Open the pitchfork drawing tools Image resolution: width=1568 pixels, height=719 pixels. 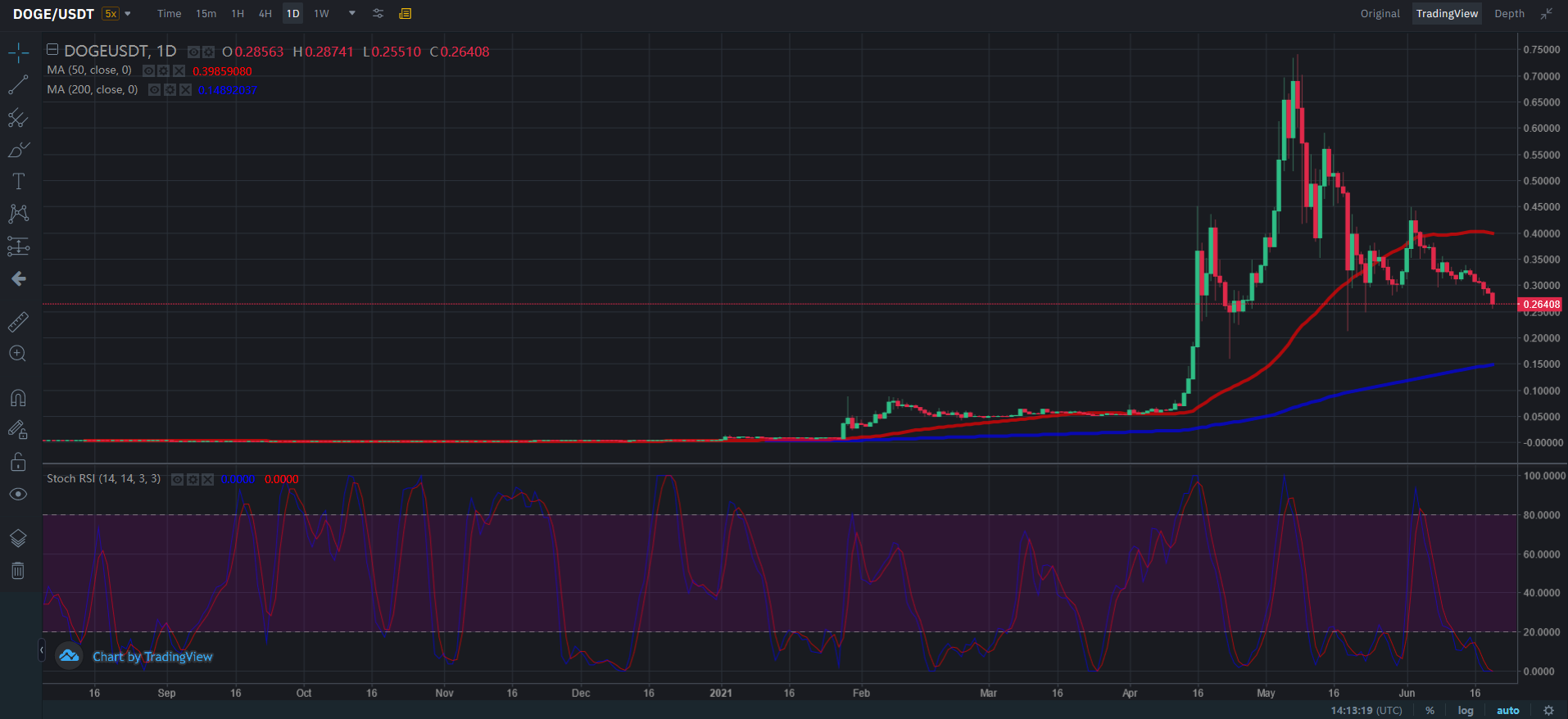[x=18, y=118]
